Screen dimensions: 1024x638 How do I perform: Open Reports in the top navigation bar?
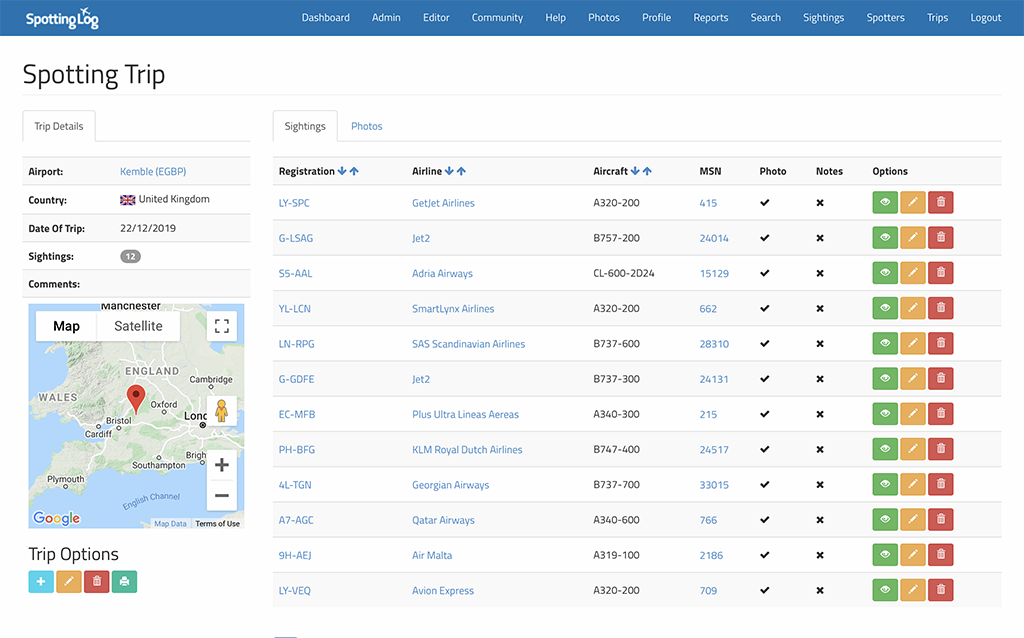point(711,17)
